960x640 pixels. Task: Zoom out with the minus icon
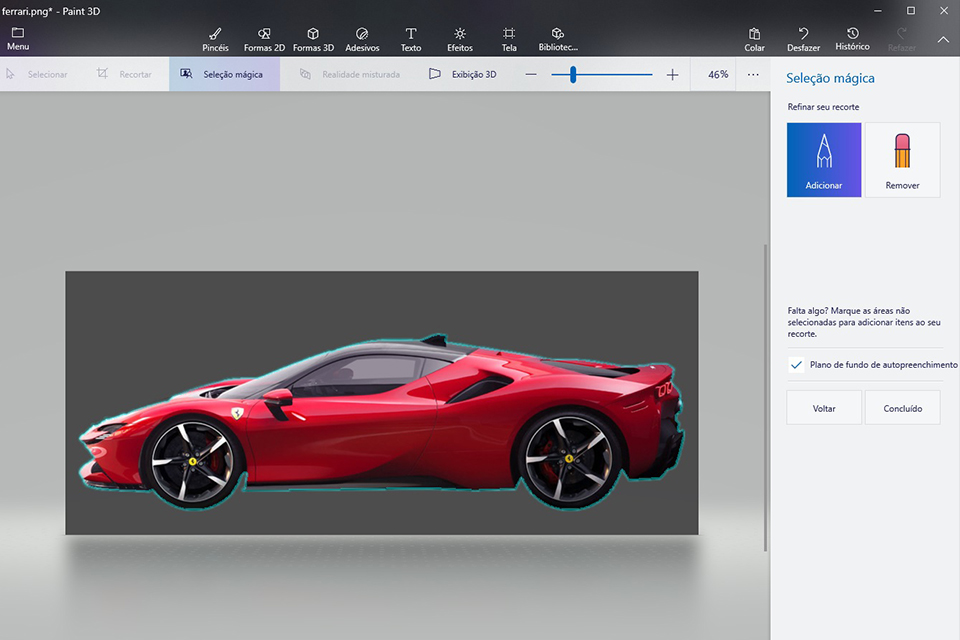click(531, 75)
